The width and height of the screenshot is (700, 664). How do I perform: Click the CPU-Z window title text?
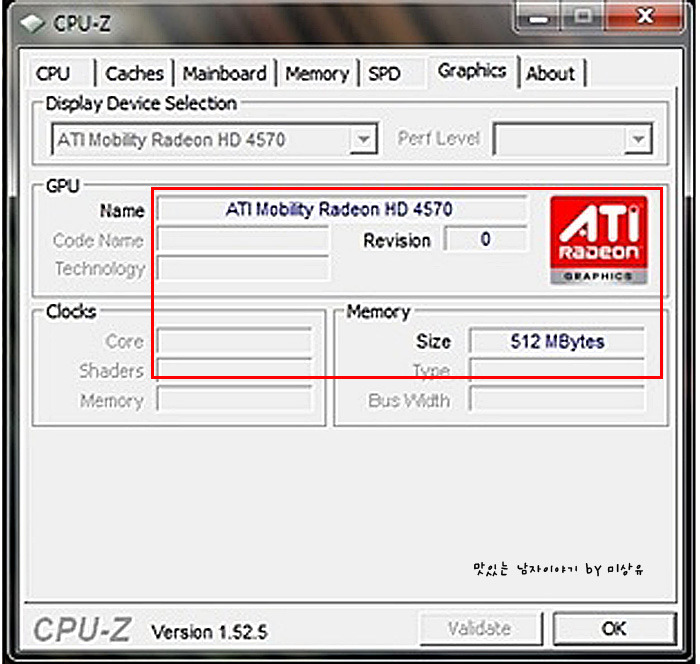click(x=82, y=23)
